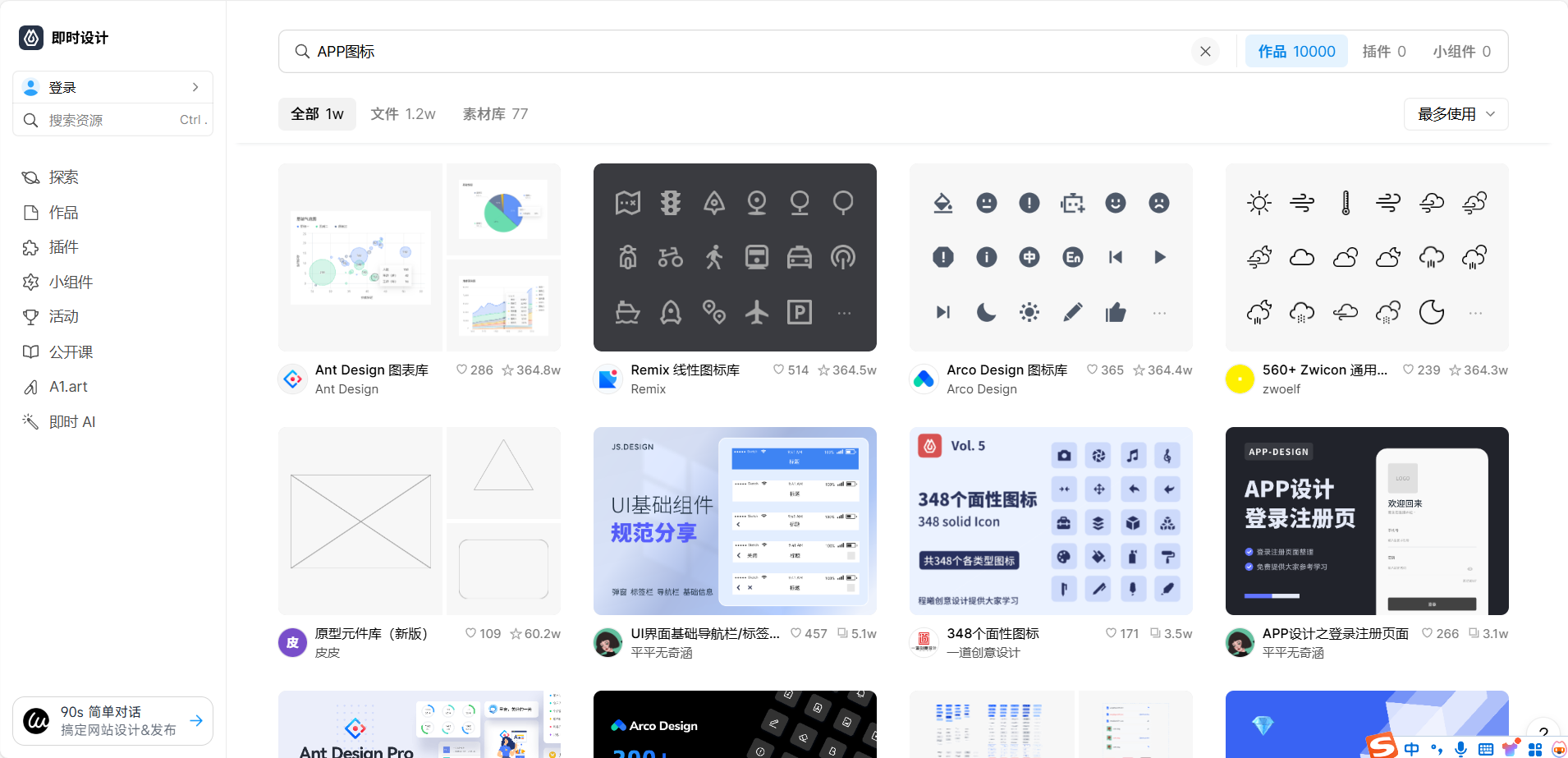Click the 3.1w copy count on APP设计之登录注册页面
Viewport: 1568px width, 758px height.
click(x=1488, y=634)
